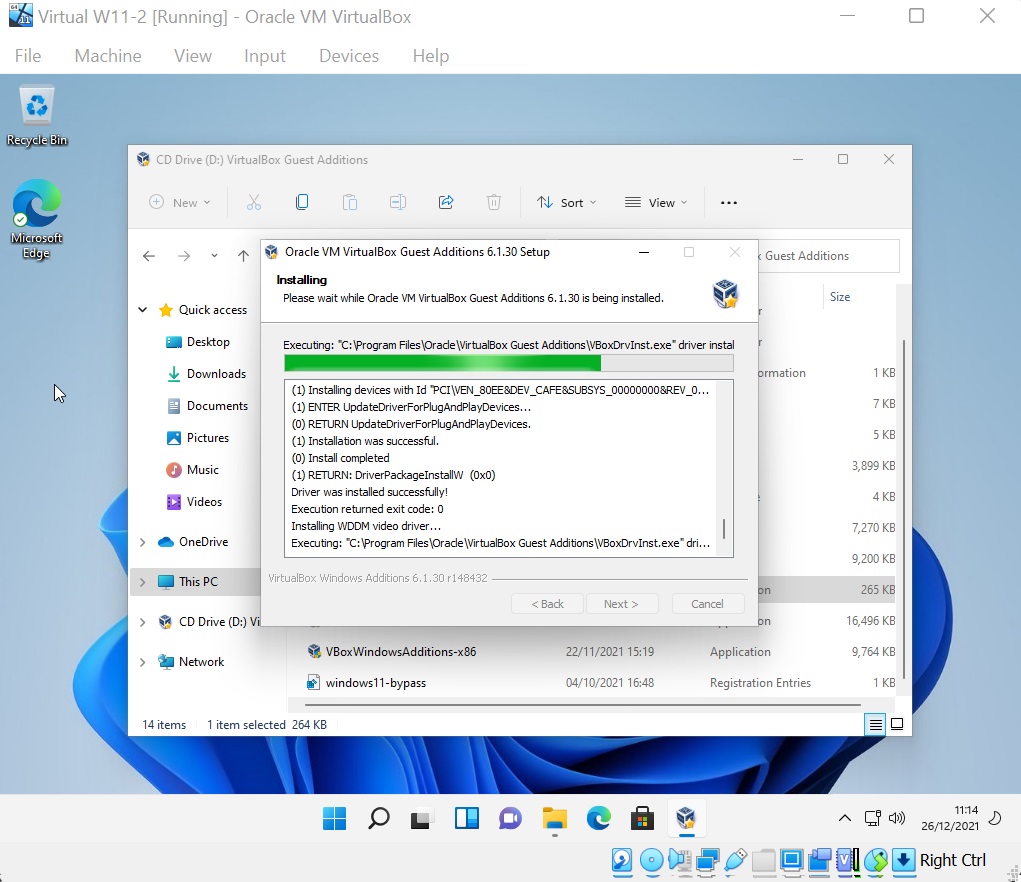1021x882 pixels.
Task: Click the display indicator in VirtualBox status bar
Action: pos(791,861)
